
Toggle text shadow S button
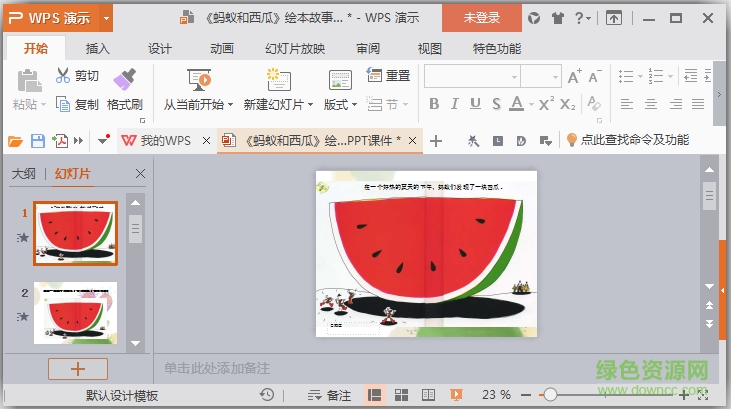coord(497,104)
